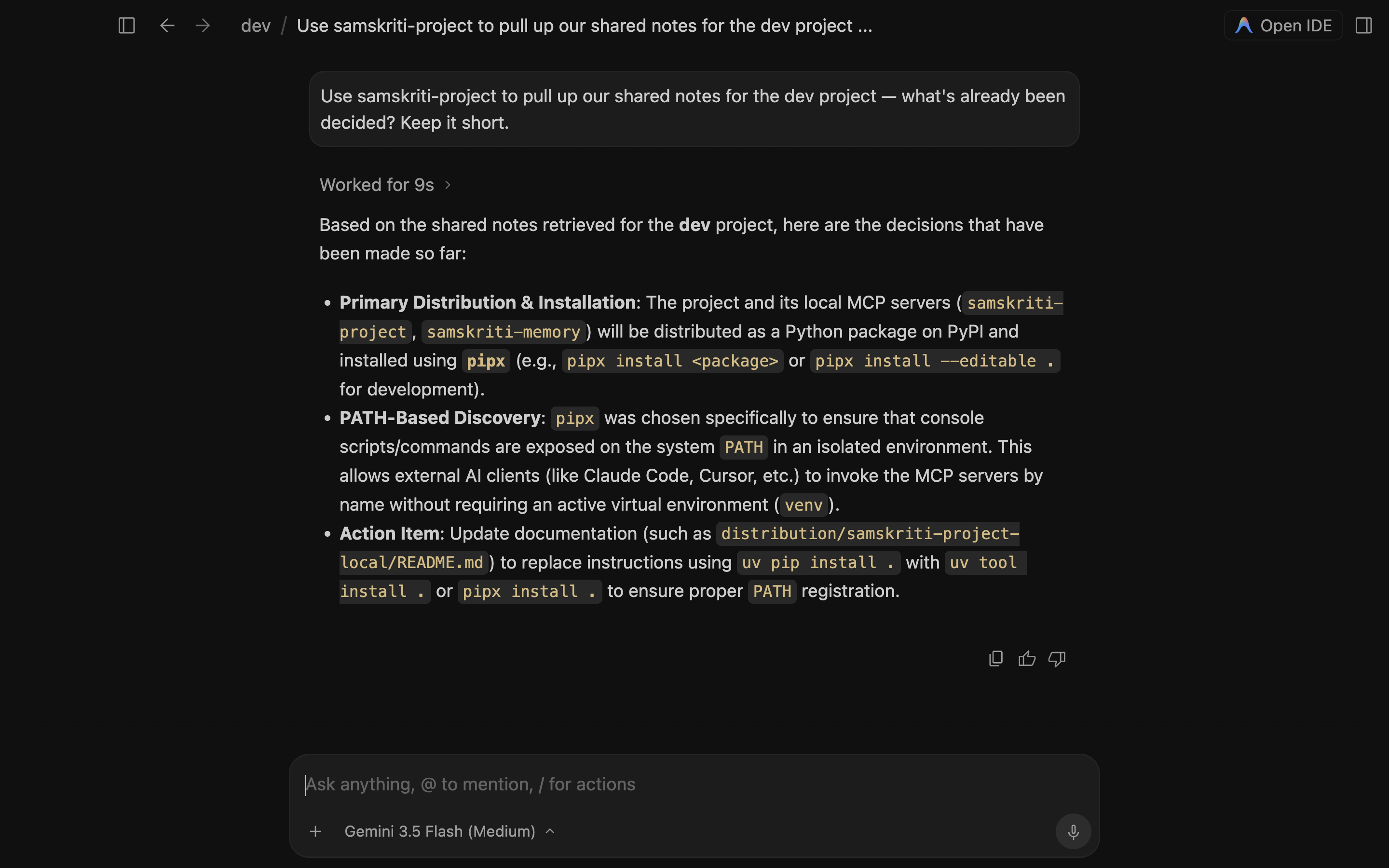Screen dimensions: 1389x868
Task: Start voice input with the microphone icon
Action: (1073, 831)
